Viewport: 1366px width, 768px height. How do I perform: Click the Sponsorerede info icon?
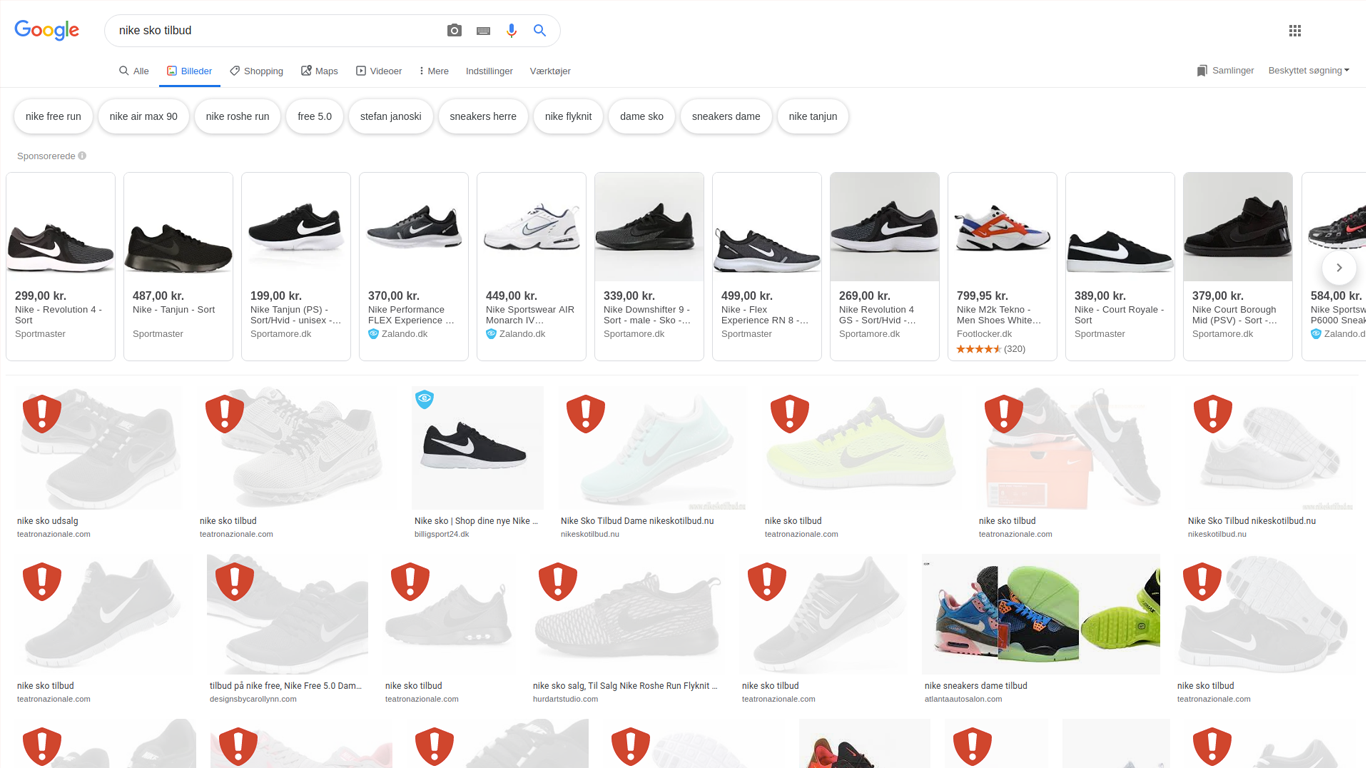point(82,156)
